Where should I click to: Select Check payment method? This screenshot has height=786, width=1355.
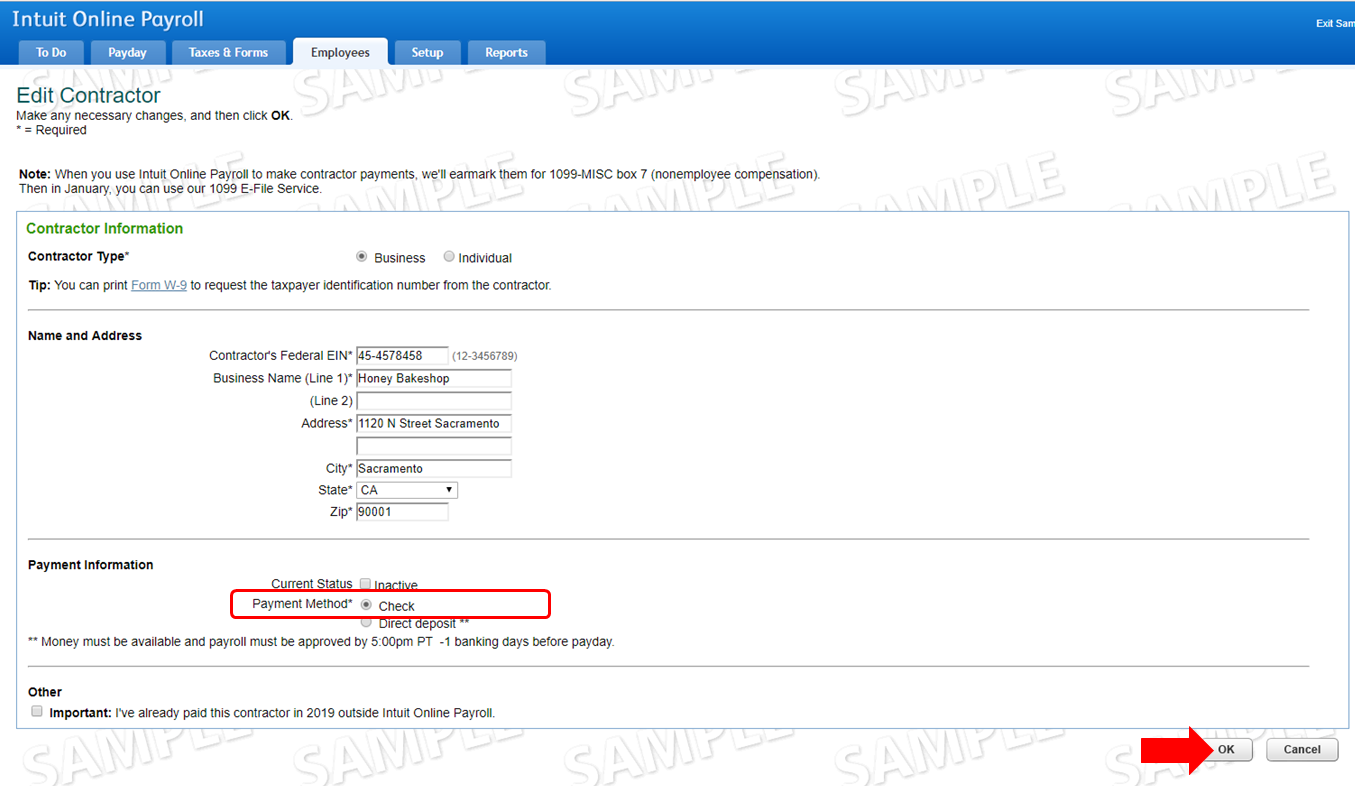[x=366, y=605]
